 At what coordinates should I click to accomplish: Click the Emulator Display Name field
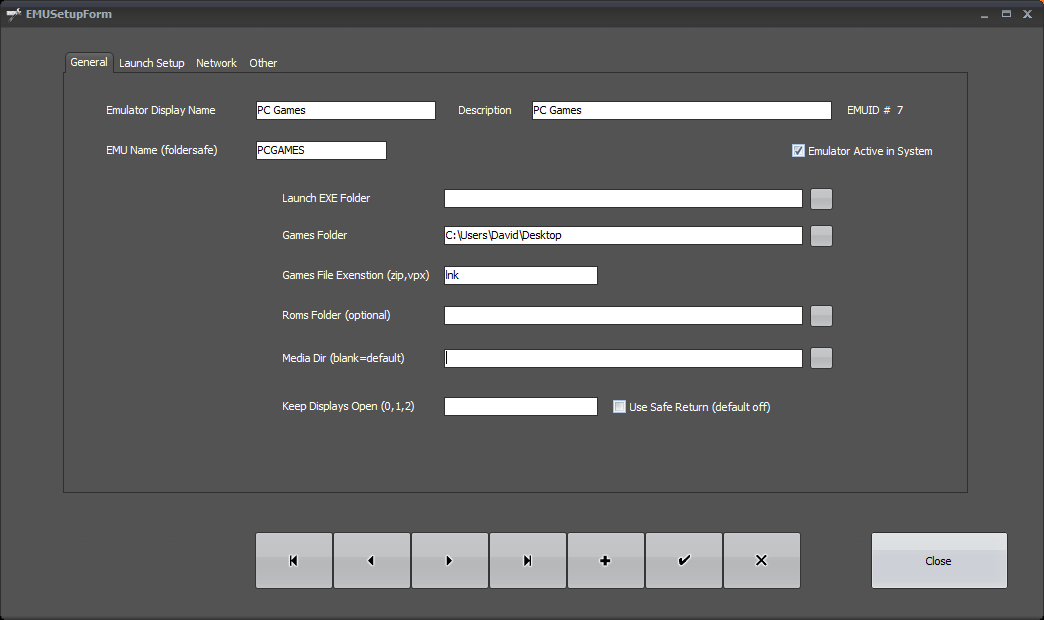(345, 110)
